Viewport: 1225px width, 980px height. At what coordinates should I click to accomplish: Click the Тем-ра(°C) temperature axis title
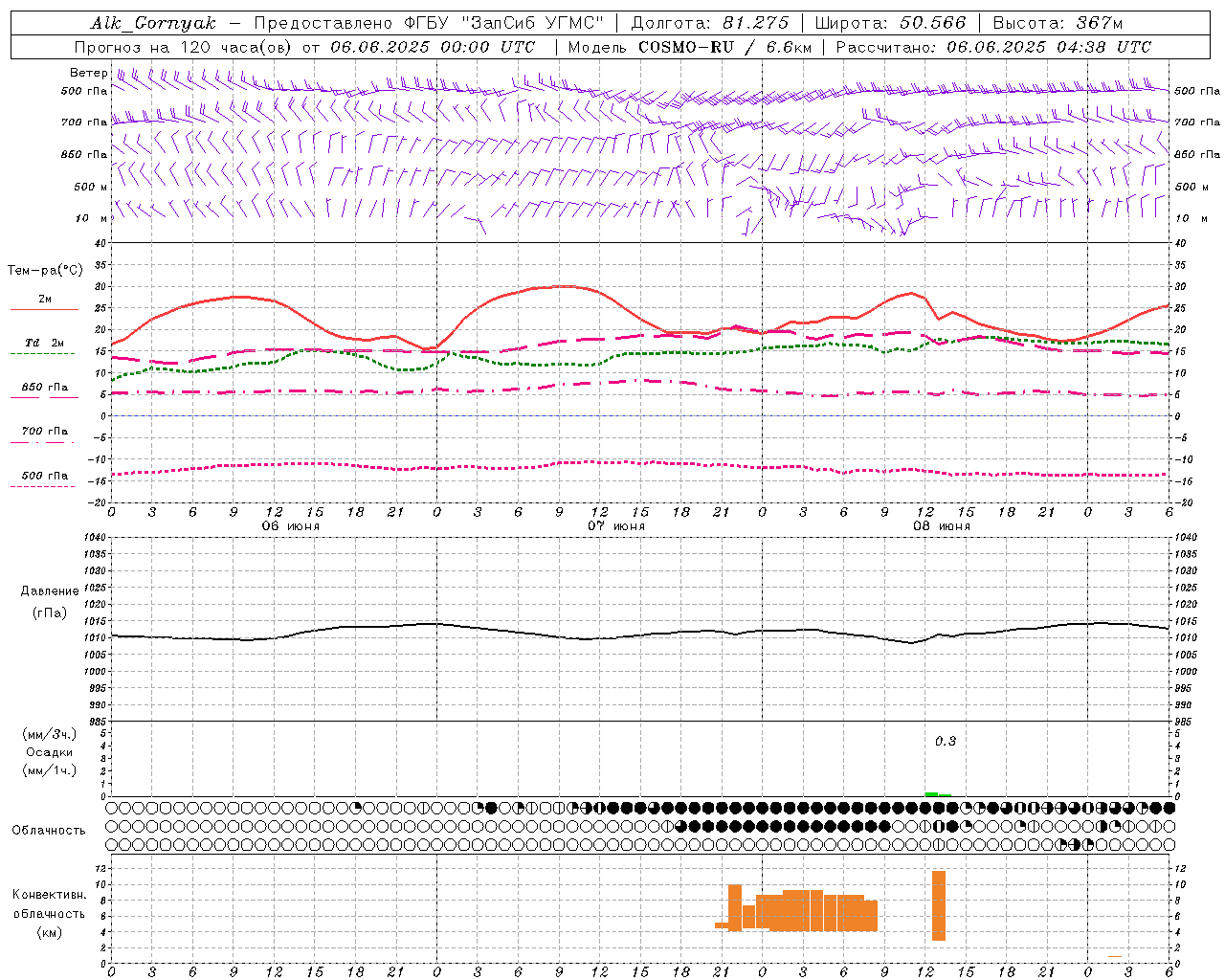[45, 271]
